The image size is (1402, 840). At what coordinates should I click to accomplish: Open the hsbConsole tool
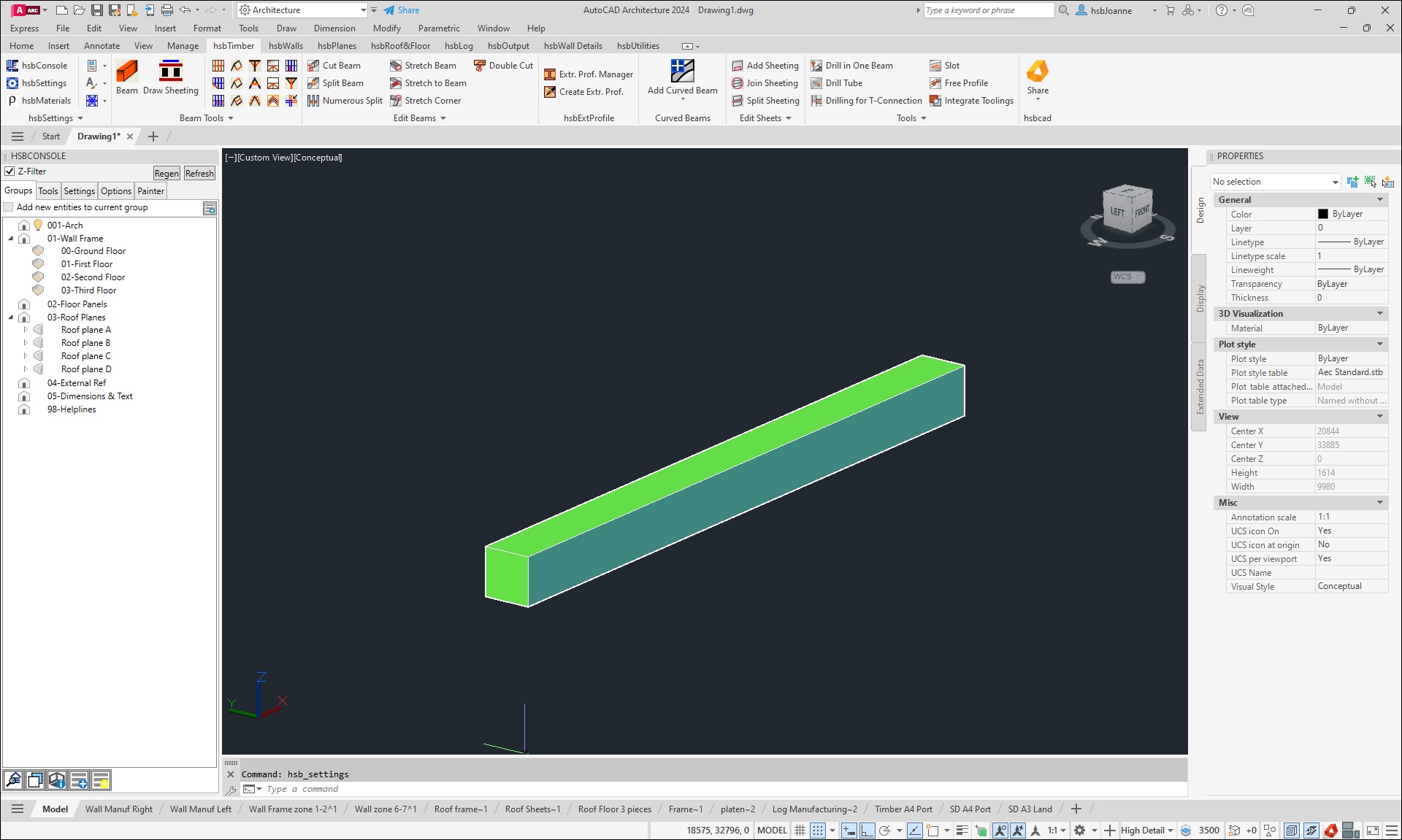[x=37, y=66]
